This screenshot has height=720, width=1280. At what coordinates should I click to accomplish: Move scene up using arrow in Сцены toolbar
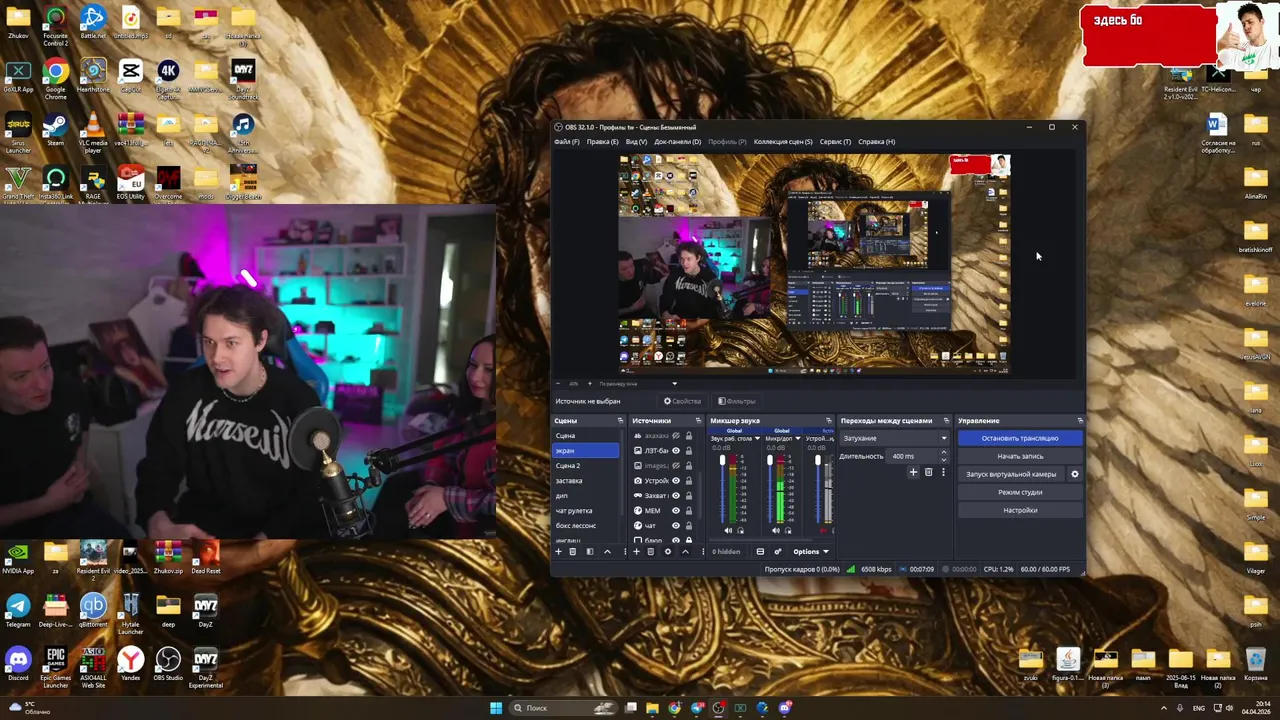(x=607, y=552)
